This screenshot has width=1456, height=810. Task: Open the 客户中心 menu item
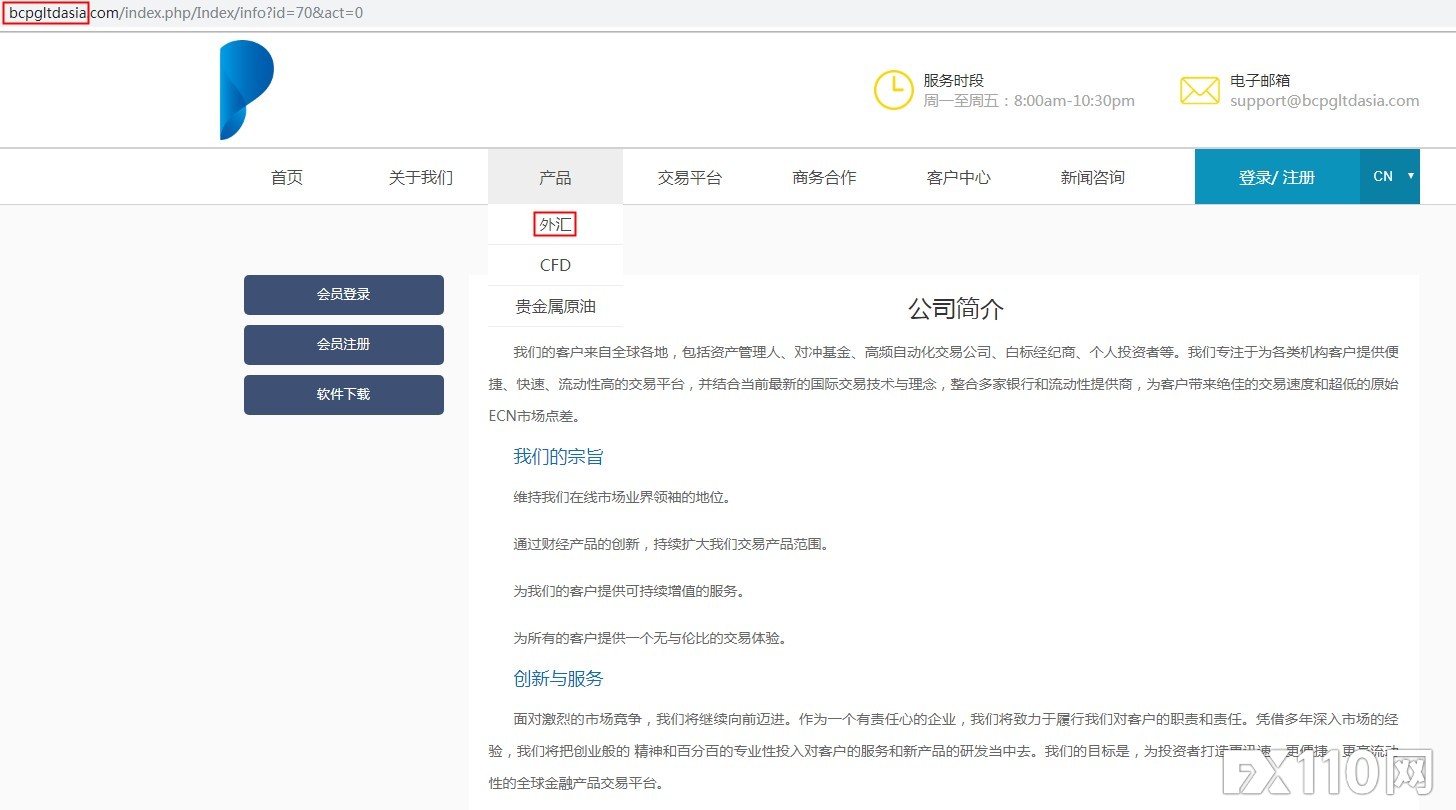coord(957,176)
